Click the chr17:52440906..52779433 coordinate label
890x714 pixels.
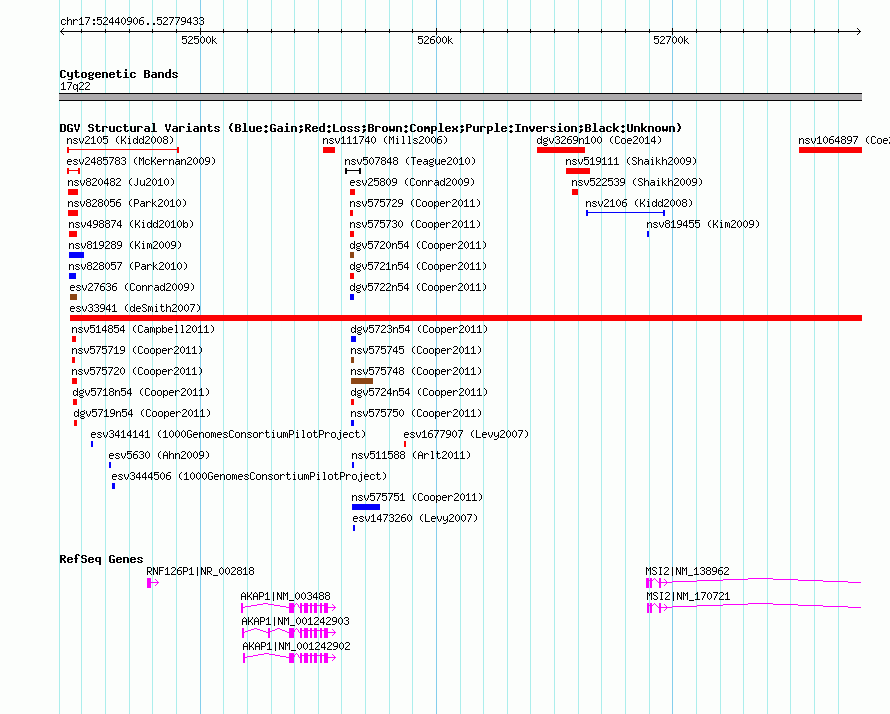[x=132, y=21]
